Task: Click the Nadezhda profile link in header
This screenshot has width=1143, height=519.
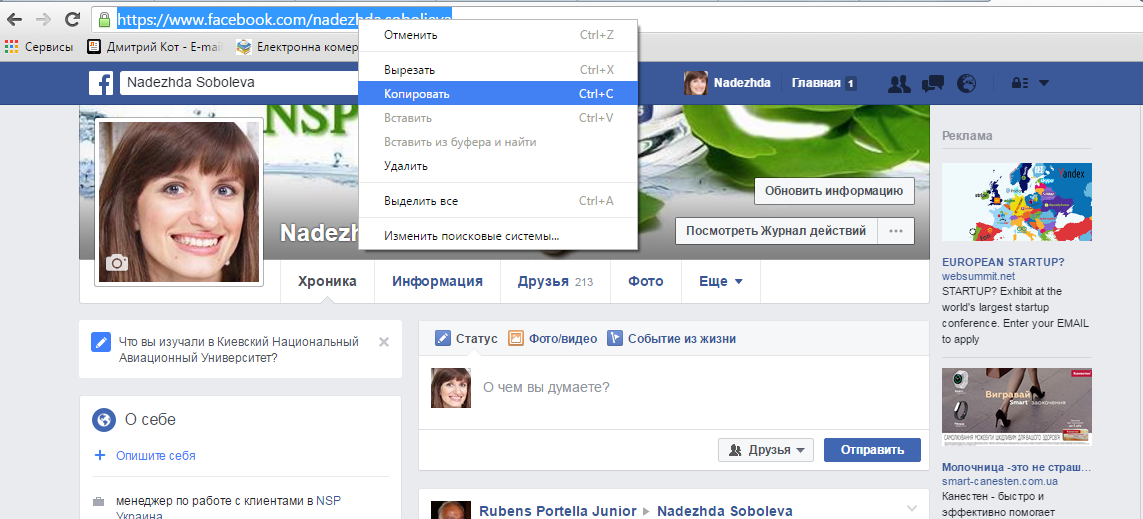Action: (x=742, y=83)
